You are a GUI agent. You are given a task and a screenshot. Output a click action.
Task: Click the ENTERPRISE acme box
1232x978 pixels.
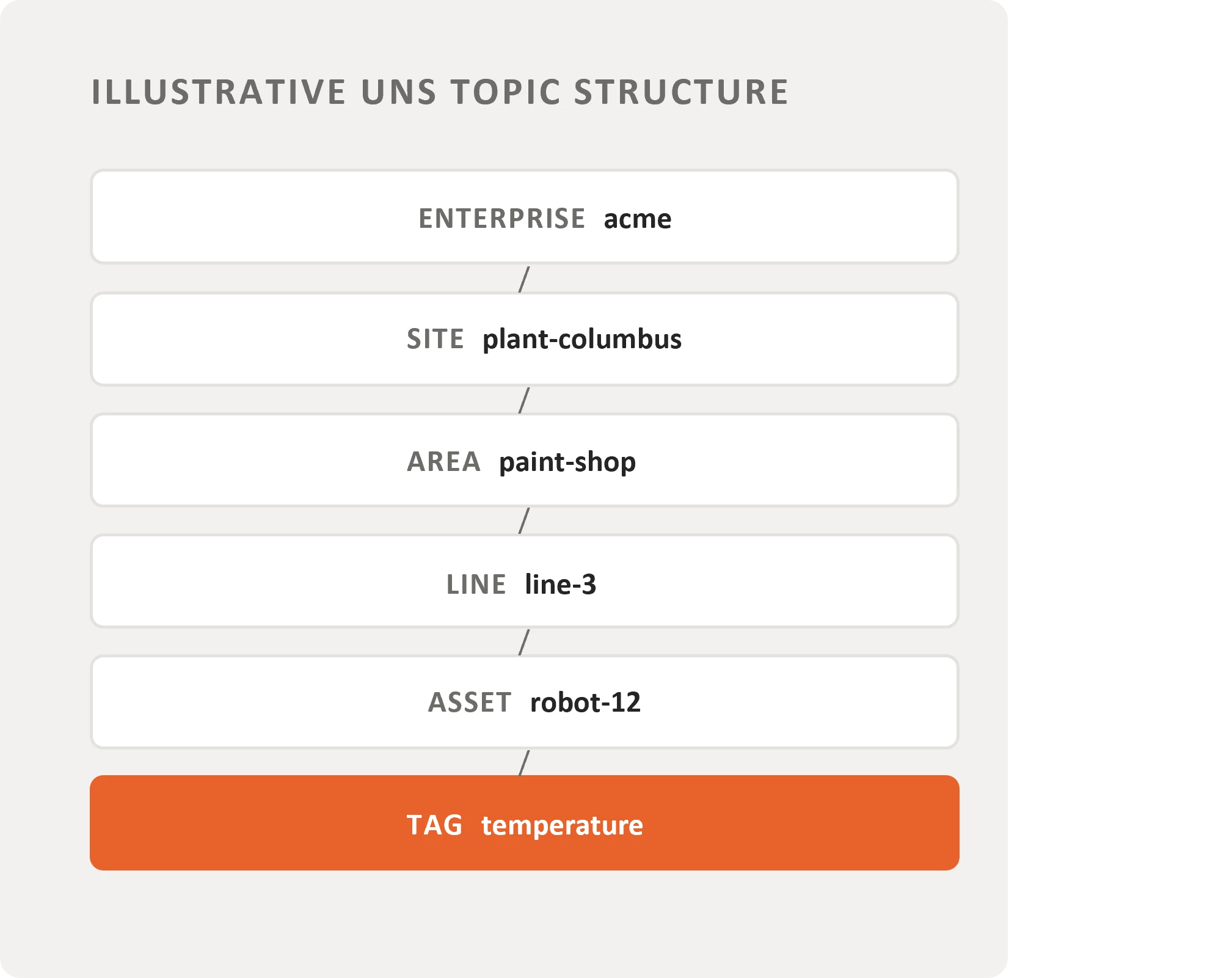[524, 217]
